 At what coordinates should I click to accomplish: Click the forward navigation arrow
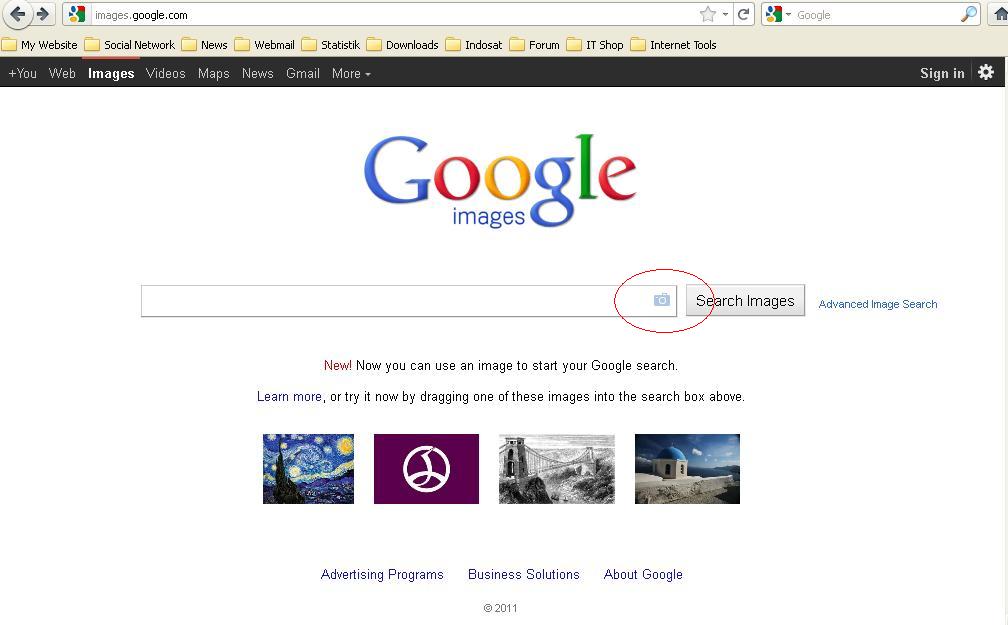40,14
